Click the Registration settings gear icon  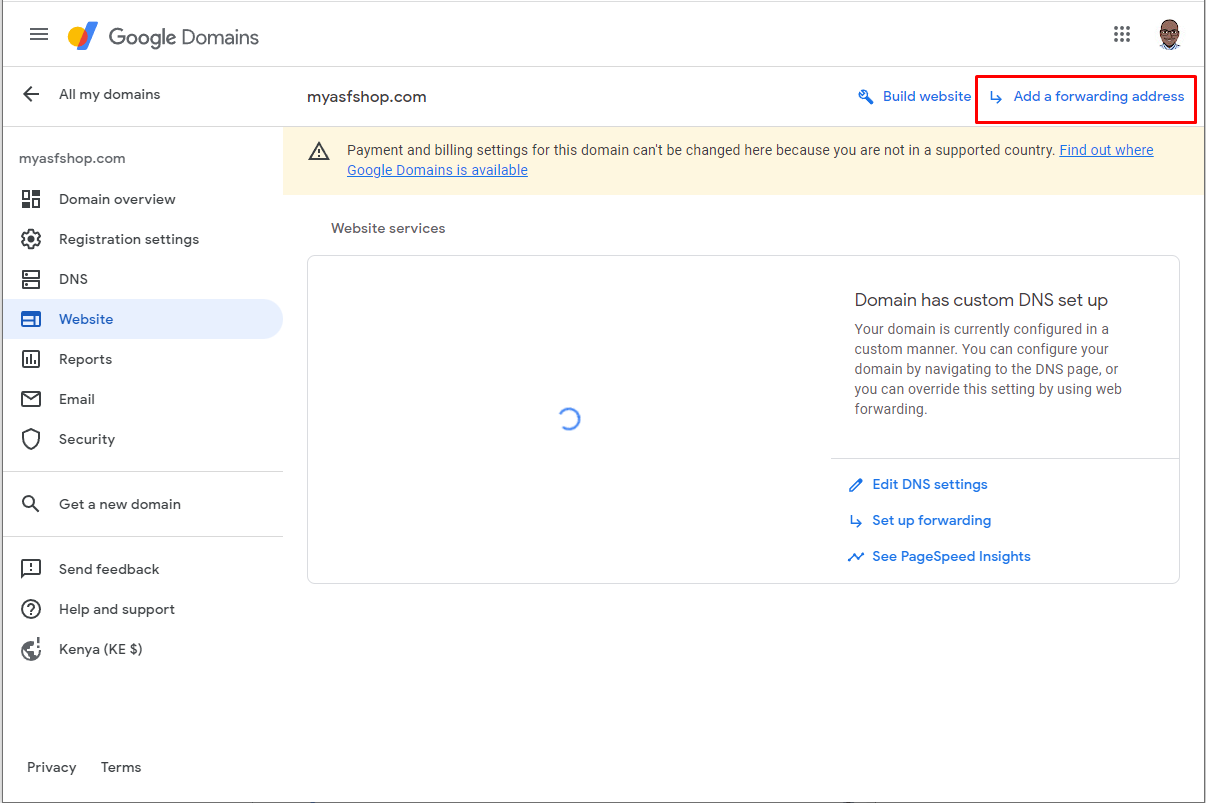point(31,239)
